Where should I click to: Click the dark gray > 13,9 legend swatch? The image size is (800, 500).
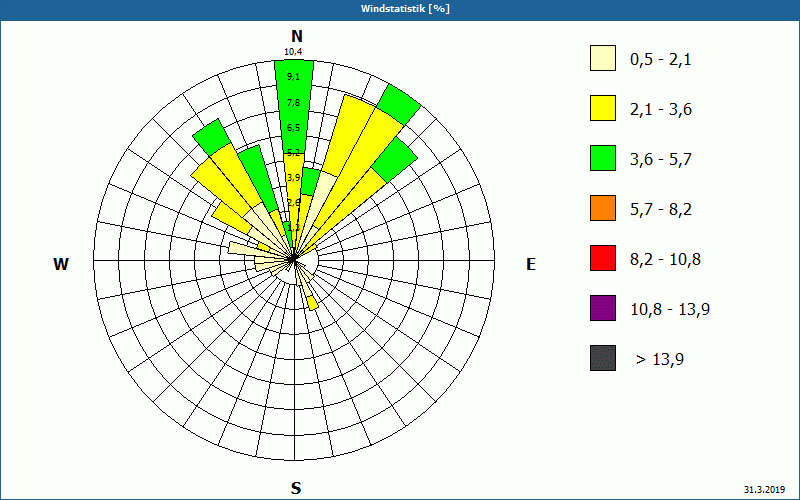(x=603, y=358)
